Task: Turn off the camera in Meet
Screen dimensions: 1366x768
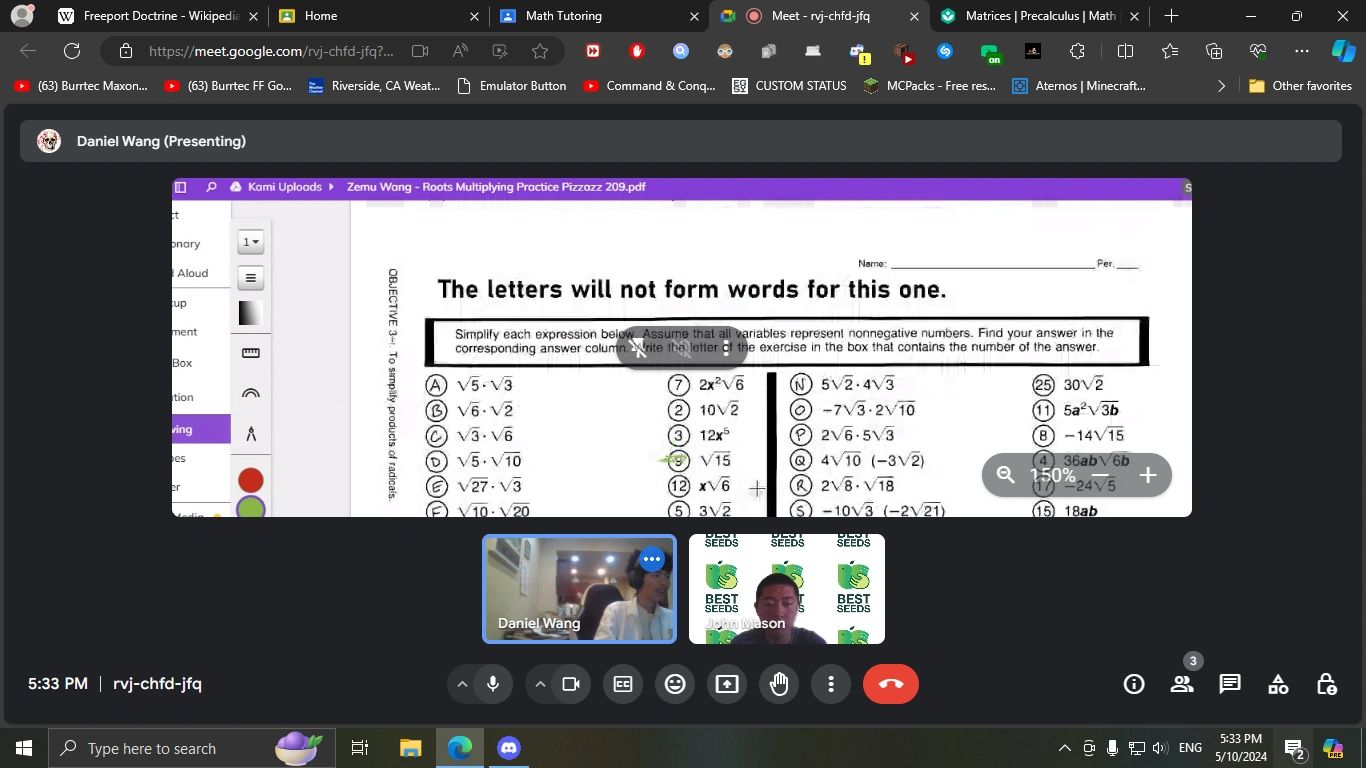Action: point(570,683)
